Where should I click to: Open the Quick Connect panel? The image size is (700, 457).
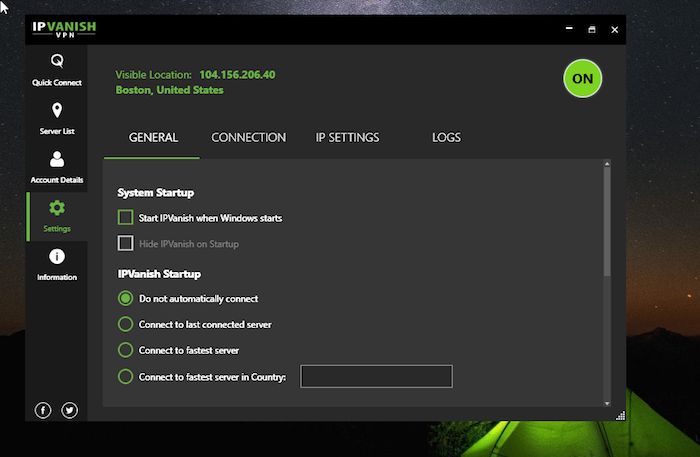(x=57, y=70)
